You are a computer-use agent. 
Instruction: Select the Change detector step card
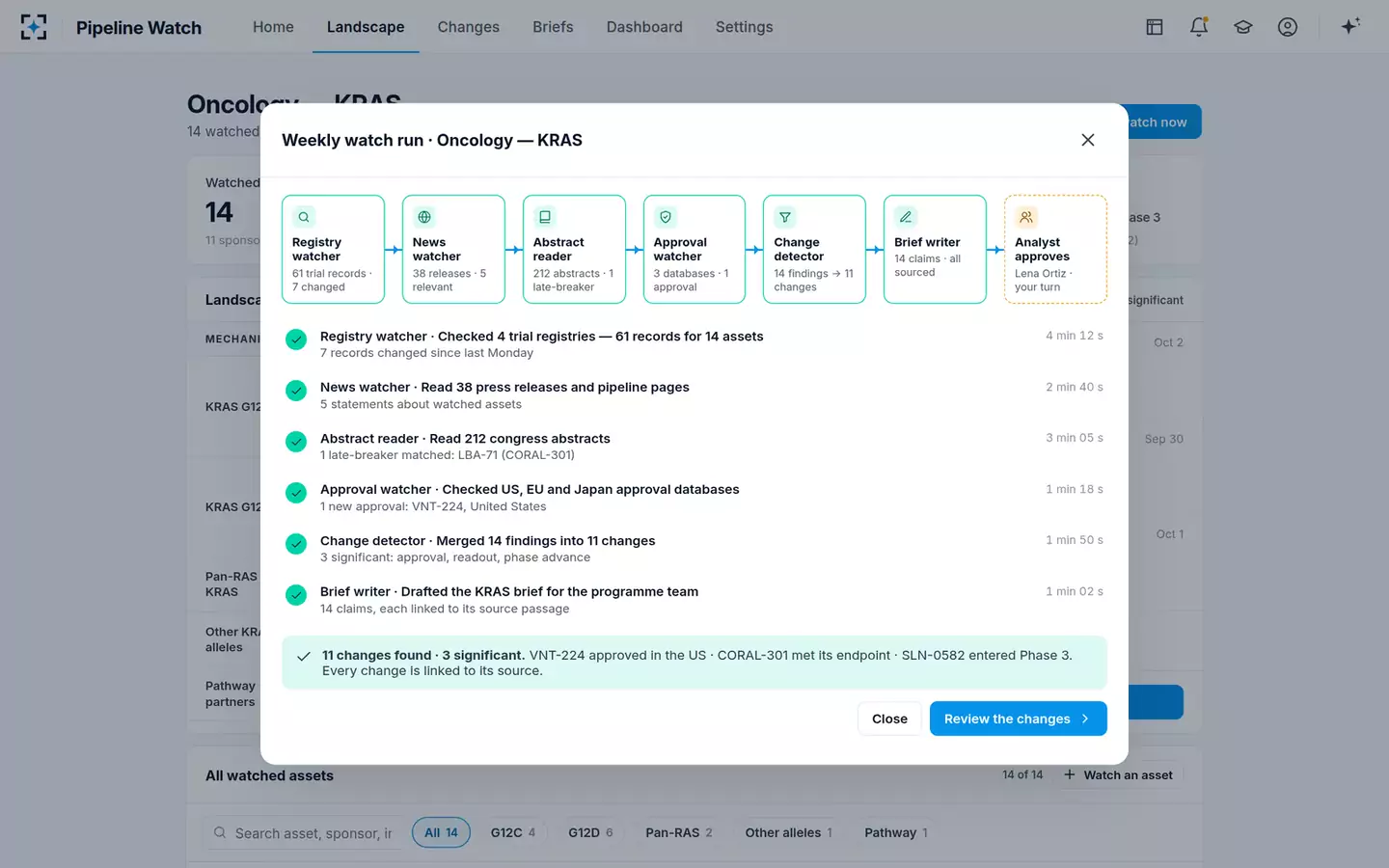point(814,250)
